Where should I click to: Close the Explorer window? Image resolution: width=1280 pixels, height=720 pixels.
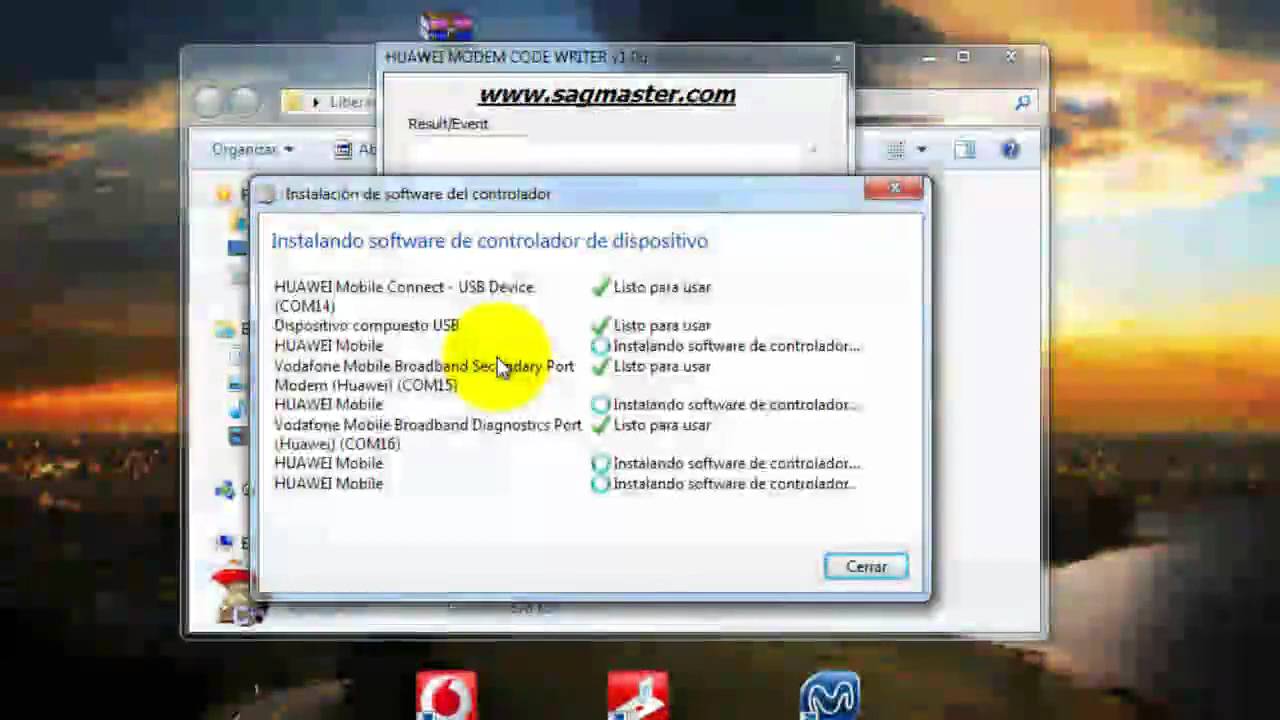(x=1010, y=58)
